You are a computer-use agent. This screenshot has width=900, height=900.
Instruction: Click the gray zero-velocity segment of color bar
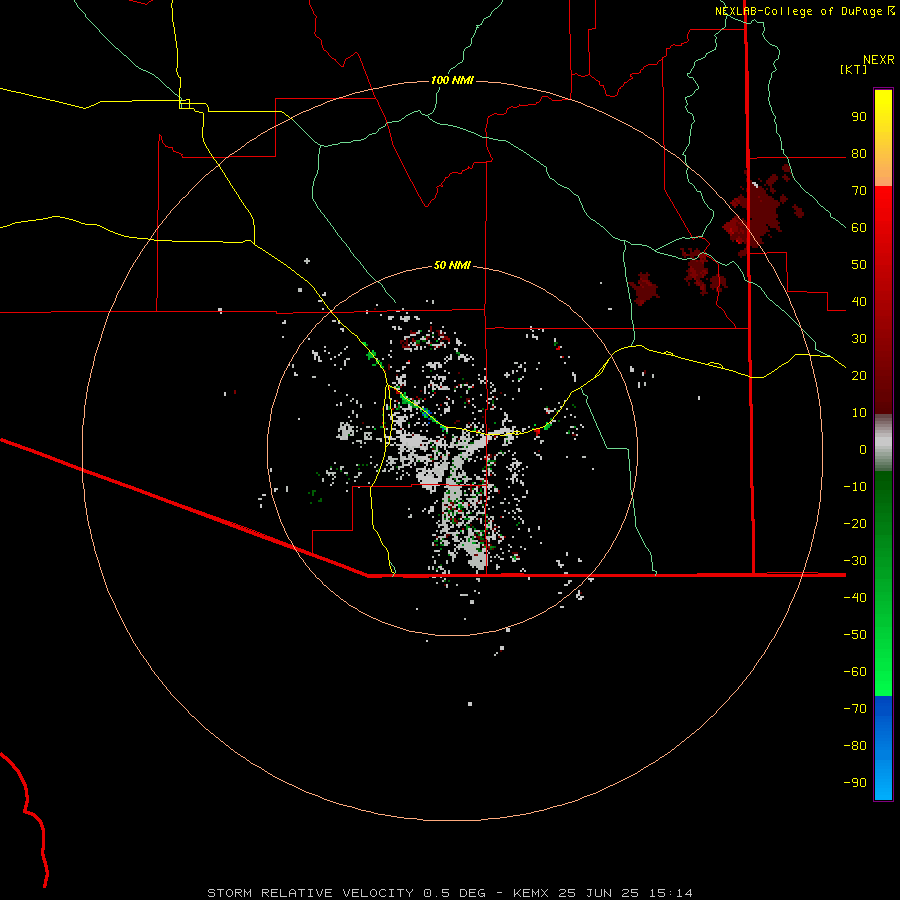[x=883, y=443]
